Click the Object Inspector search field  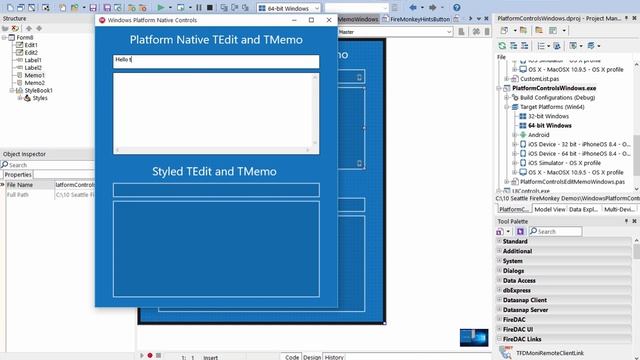[x=47, y=165]
